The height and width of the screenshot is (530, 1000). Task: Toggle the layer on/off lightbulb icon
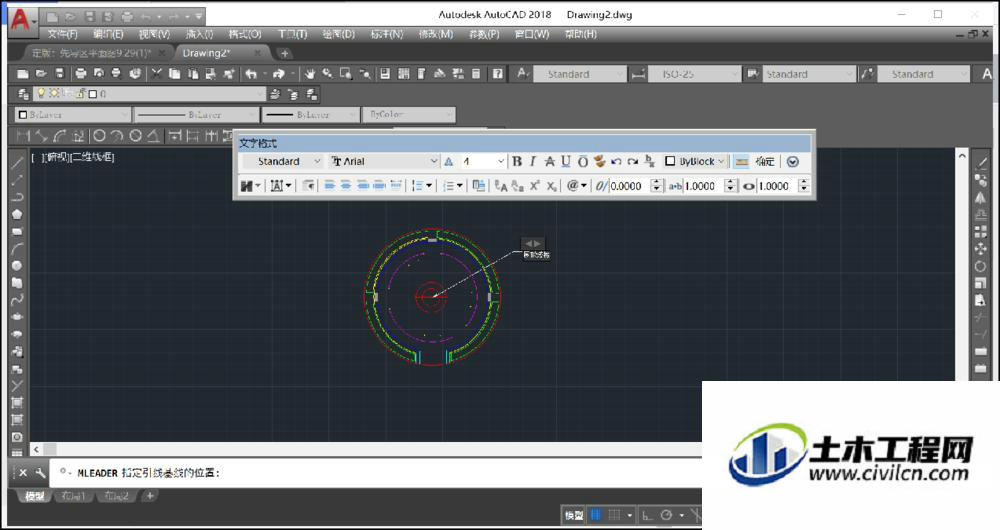tap(41, 94)
